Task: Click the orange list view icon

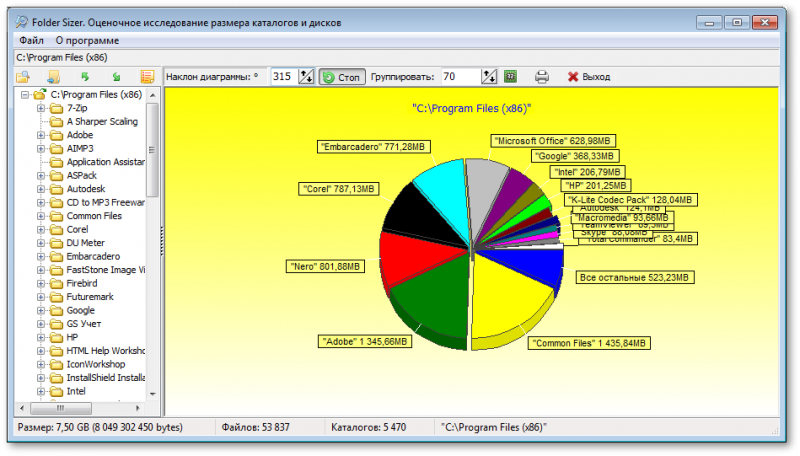Action: click(x=147, y=77)
